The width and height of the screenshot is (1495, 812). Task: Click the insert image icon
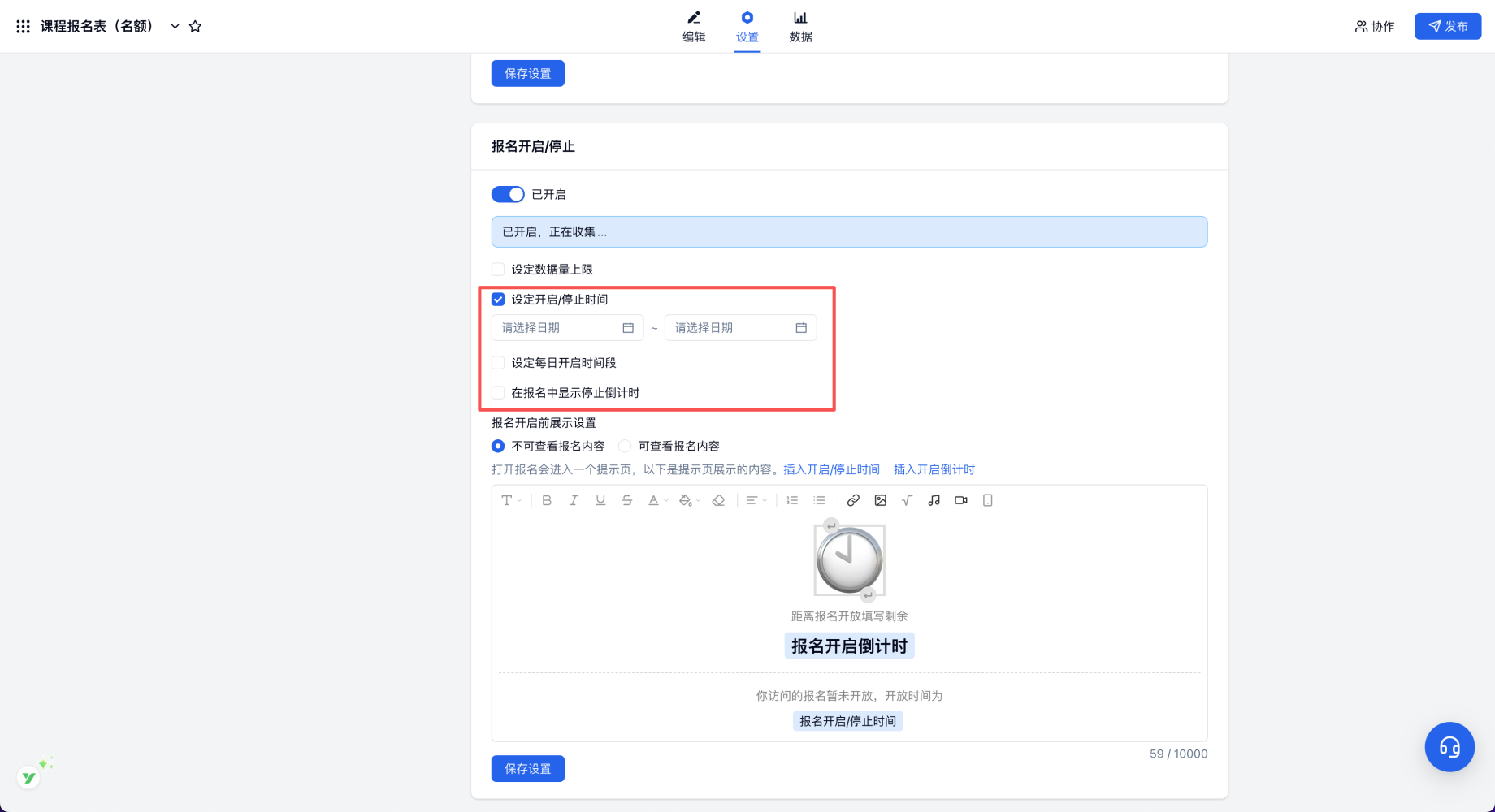pyautogui.click(x=880, y=500)
